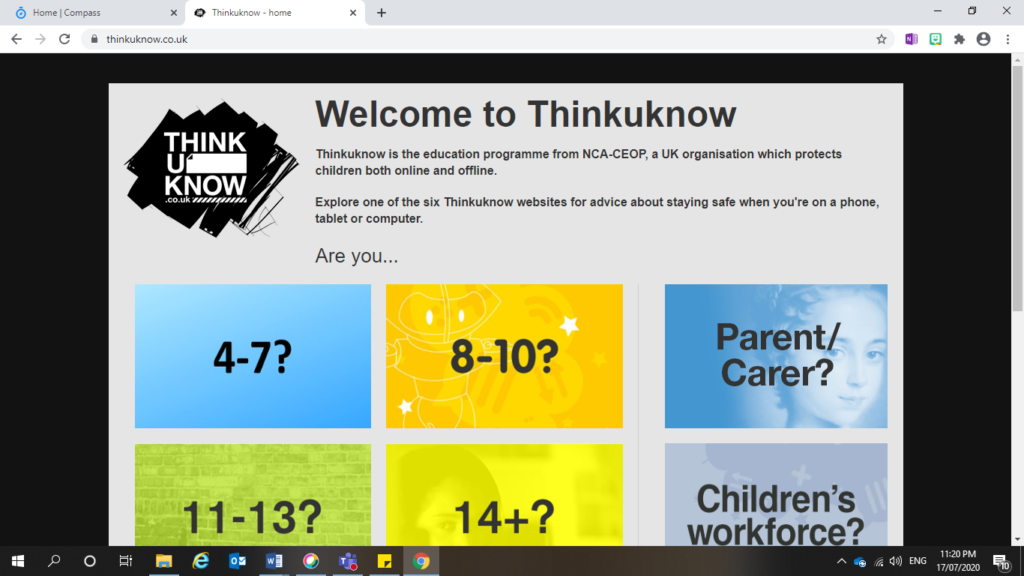Open the 11-13? age group tile

click(x=253, y=495)
